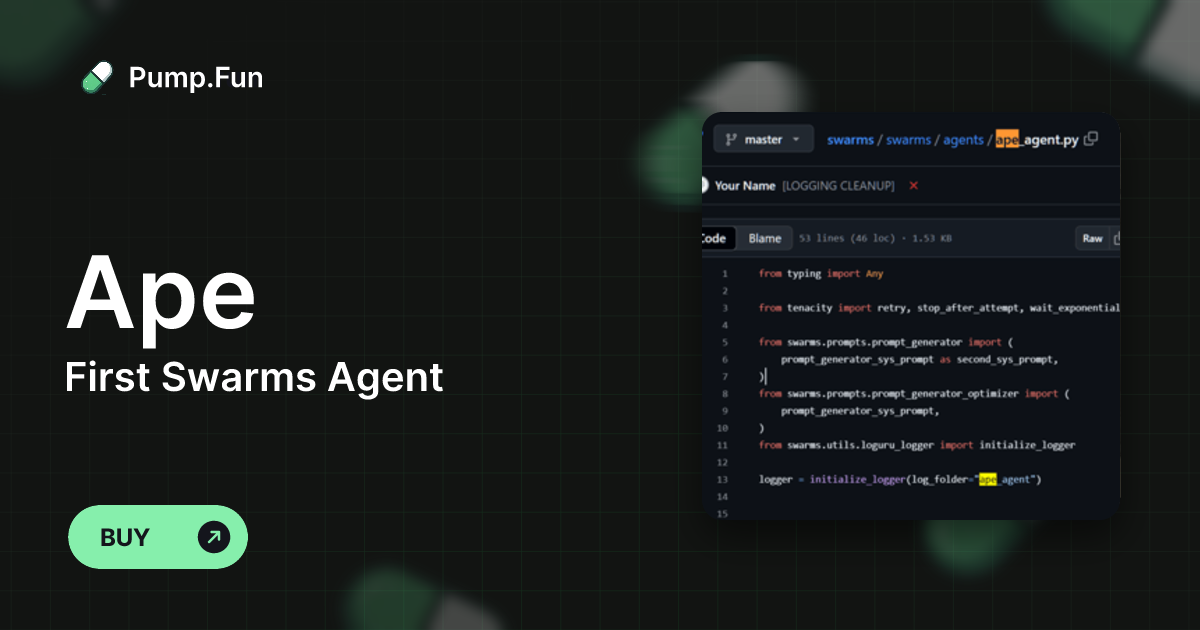Open the Raw file view

(x=1093, y=238)
